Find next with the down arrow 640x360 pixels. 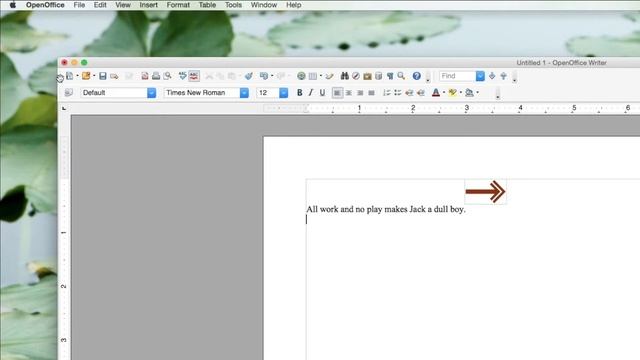[x=492, y=76]
